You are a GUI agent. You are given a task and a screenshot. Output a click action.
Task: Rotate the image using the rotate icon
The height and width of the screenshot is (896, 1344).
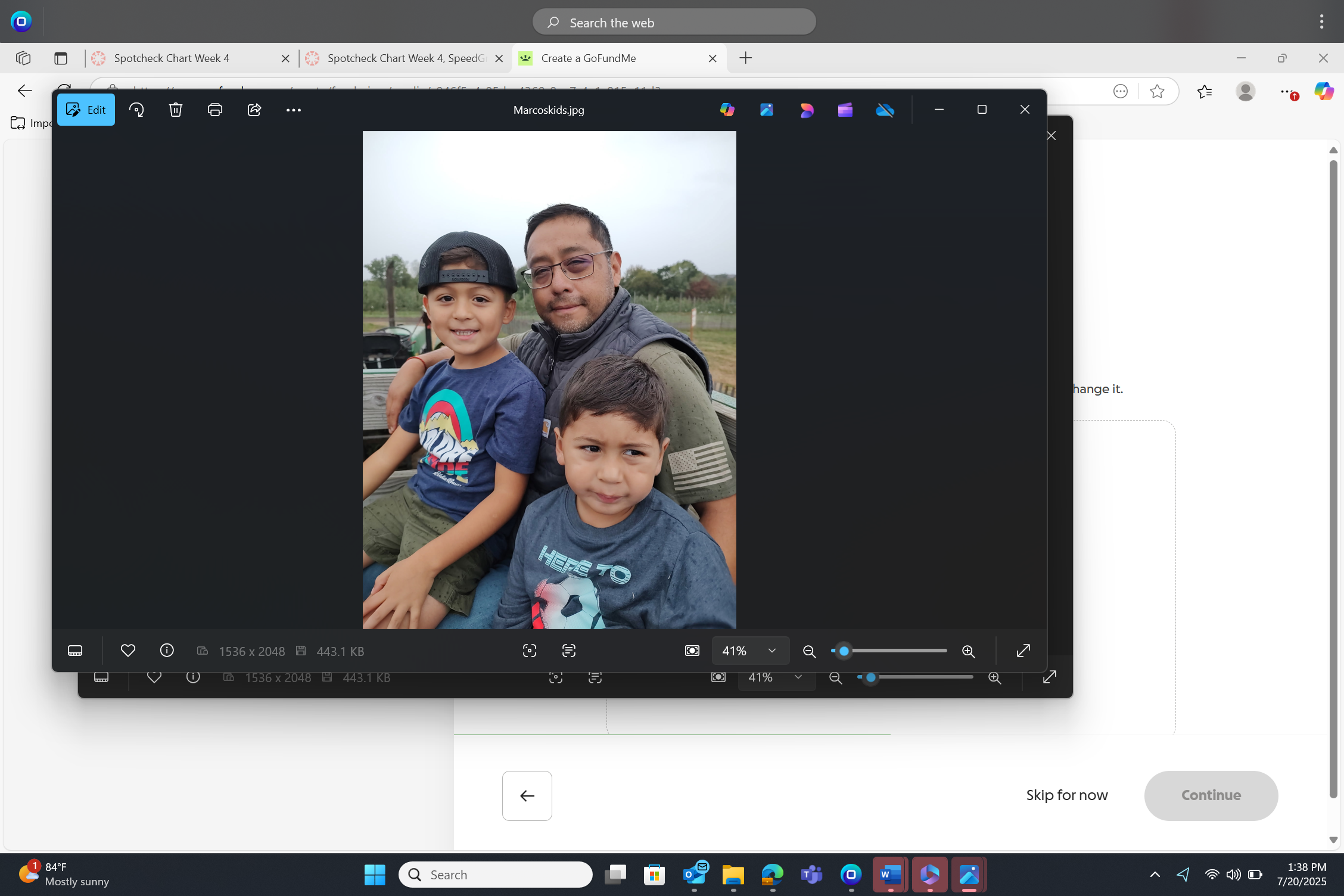click(x=136, y=110)
